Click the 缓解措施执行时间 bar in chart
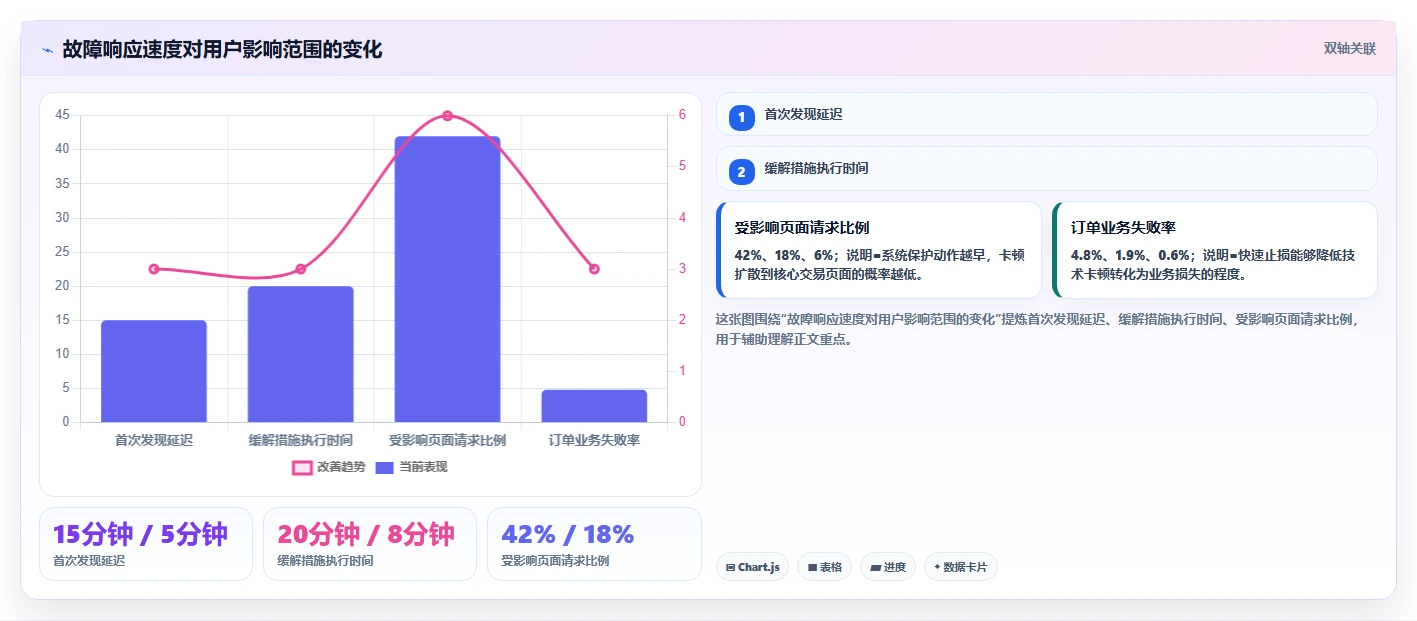This screenshot has height=621, width=1417. pyautogui.click(x=300, y=354)
